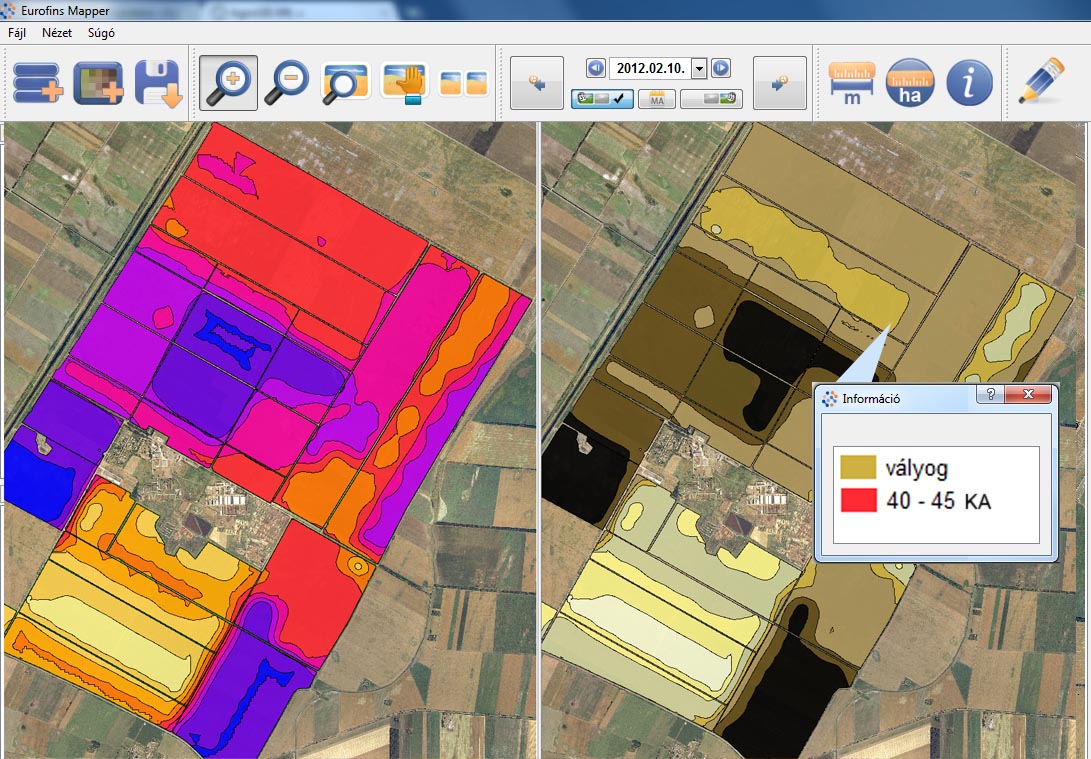Select the zoom out magnifier tool
1091x759 pixels.
[286, 83]
